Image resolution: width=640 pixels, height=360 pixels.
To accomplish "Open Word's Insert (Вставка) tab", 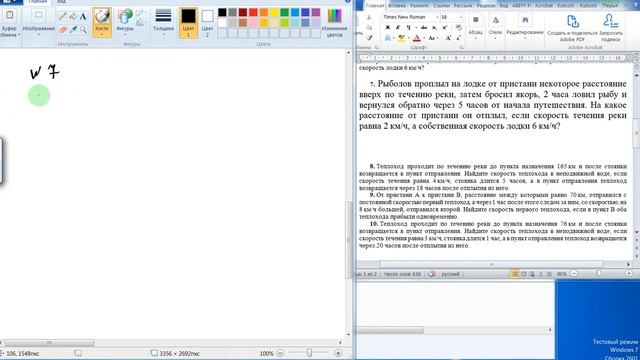I will [397, 6].
